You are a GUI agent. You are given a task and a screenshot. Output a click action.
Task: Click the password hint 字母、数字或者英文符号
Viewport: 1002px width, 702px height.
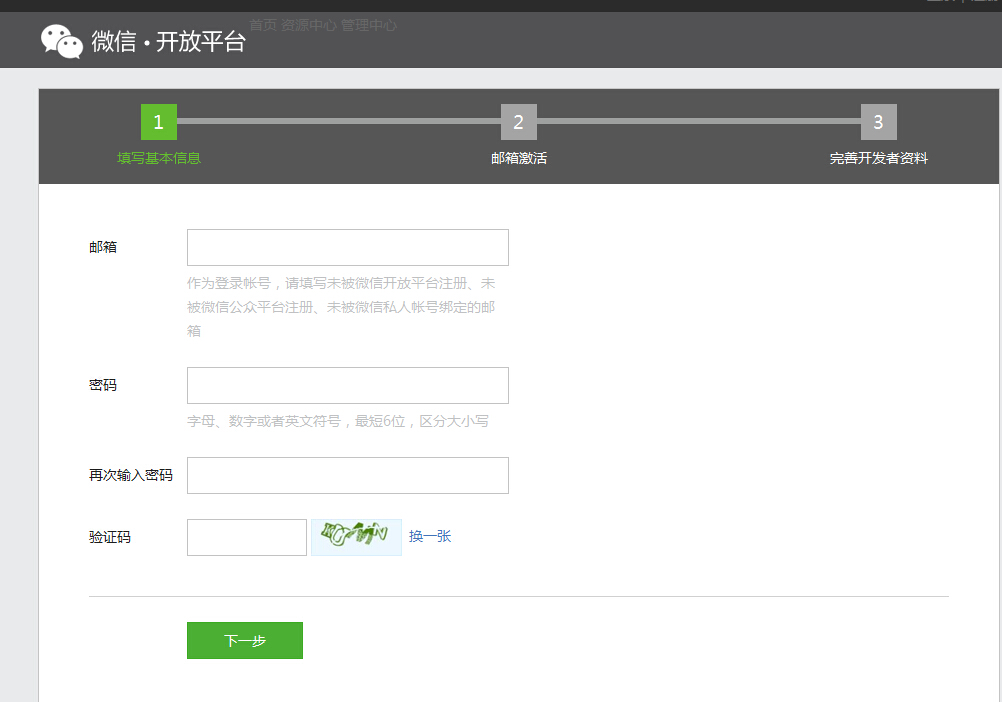click(x=338, y=421)
